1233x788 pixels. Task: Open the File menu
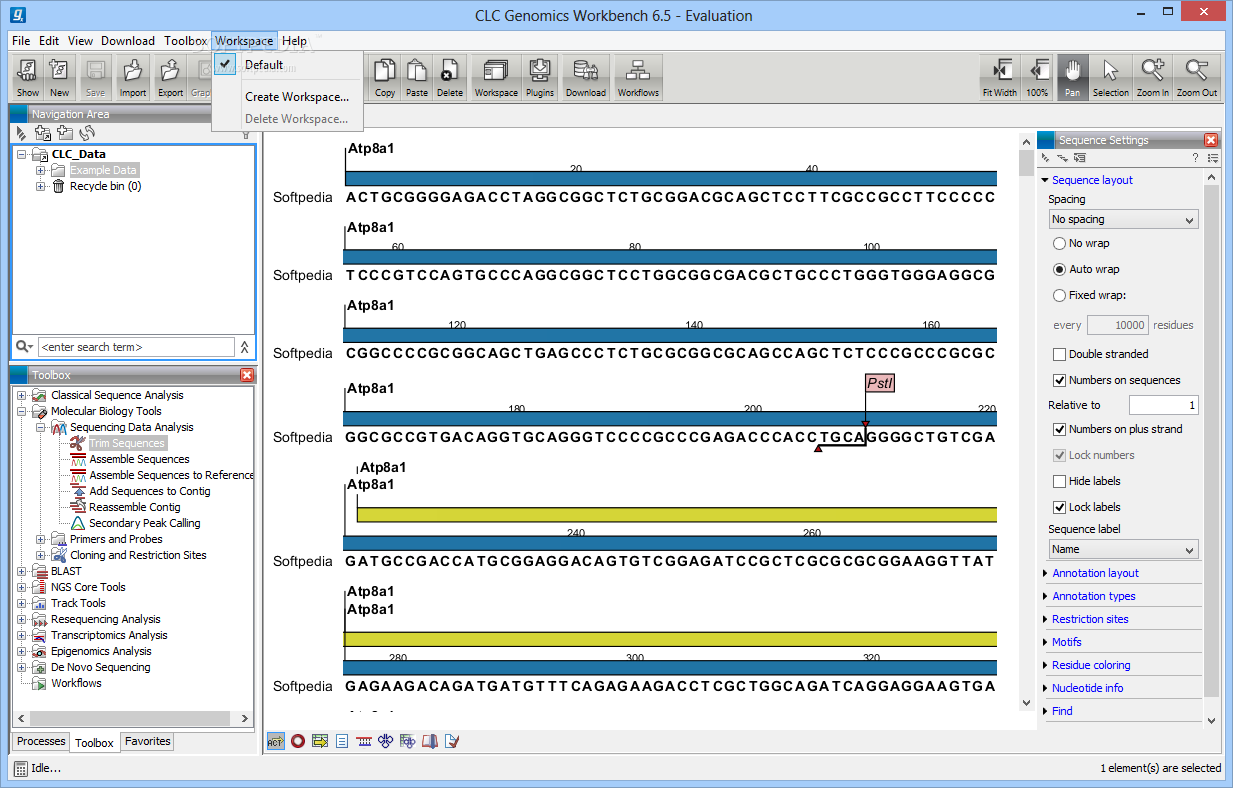coord(21,41)
